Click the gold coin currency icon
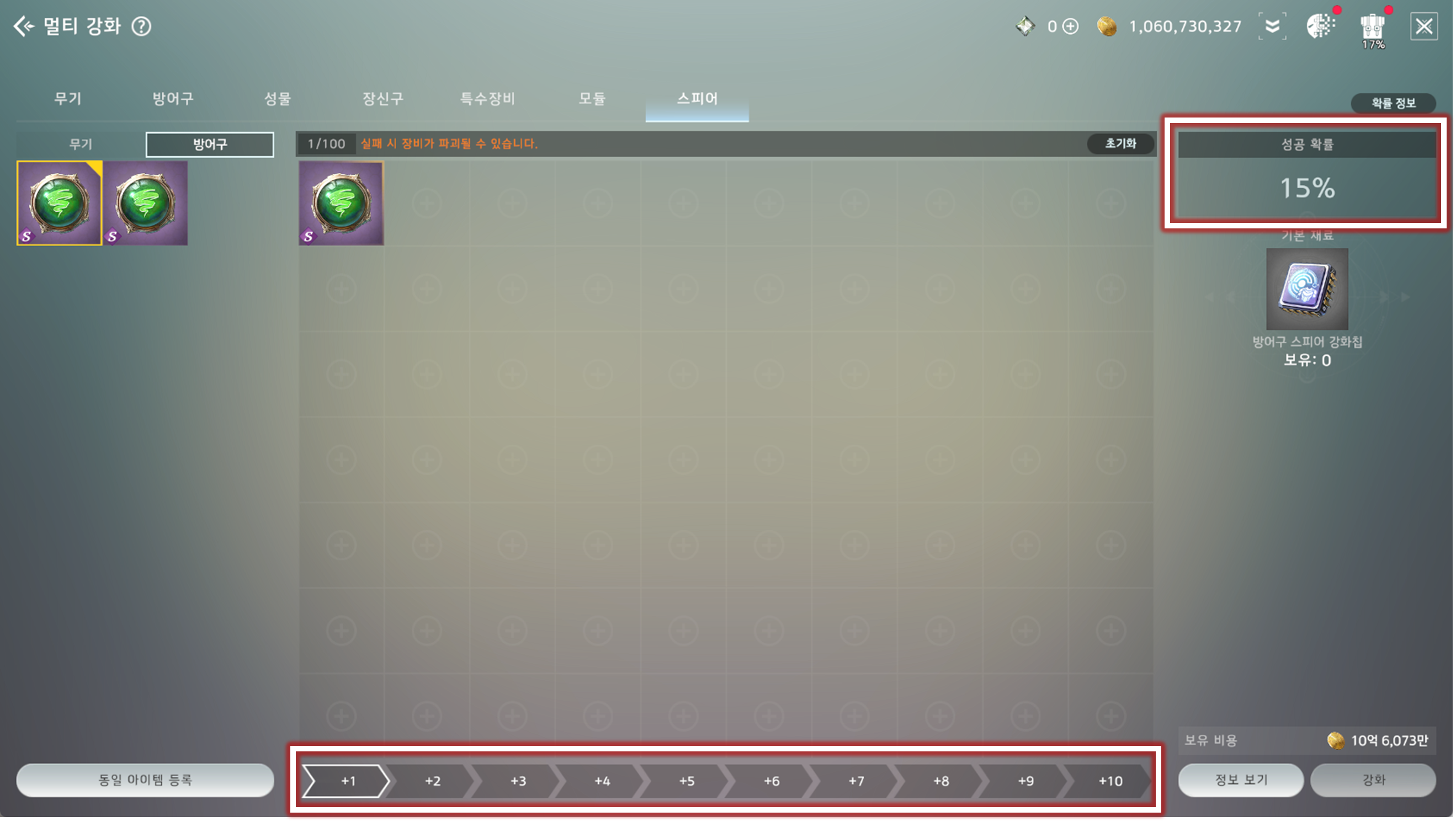This screenshot has height=822, width=1456. [x=1107, y=26]
